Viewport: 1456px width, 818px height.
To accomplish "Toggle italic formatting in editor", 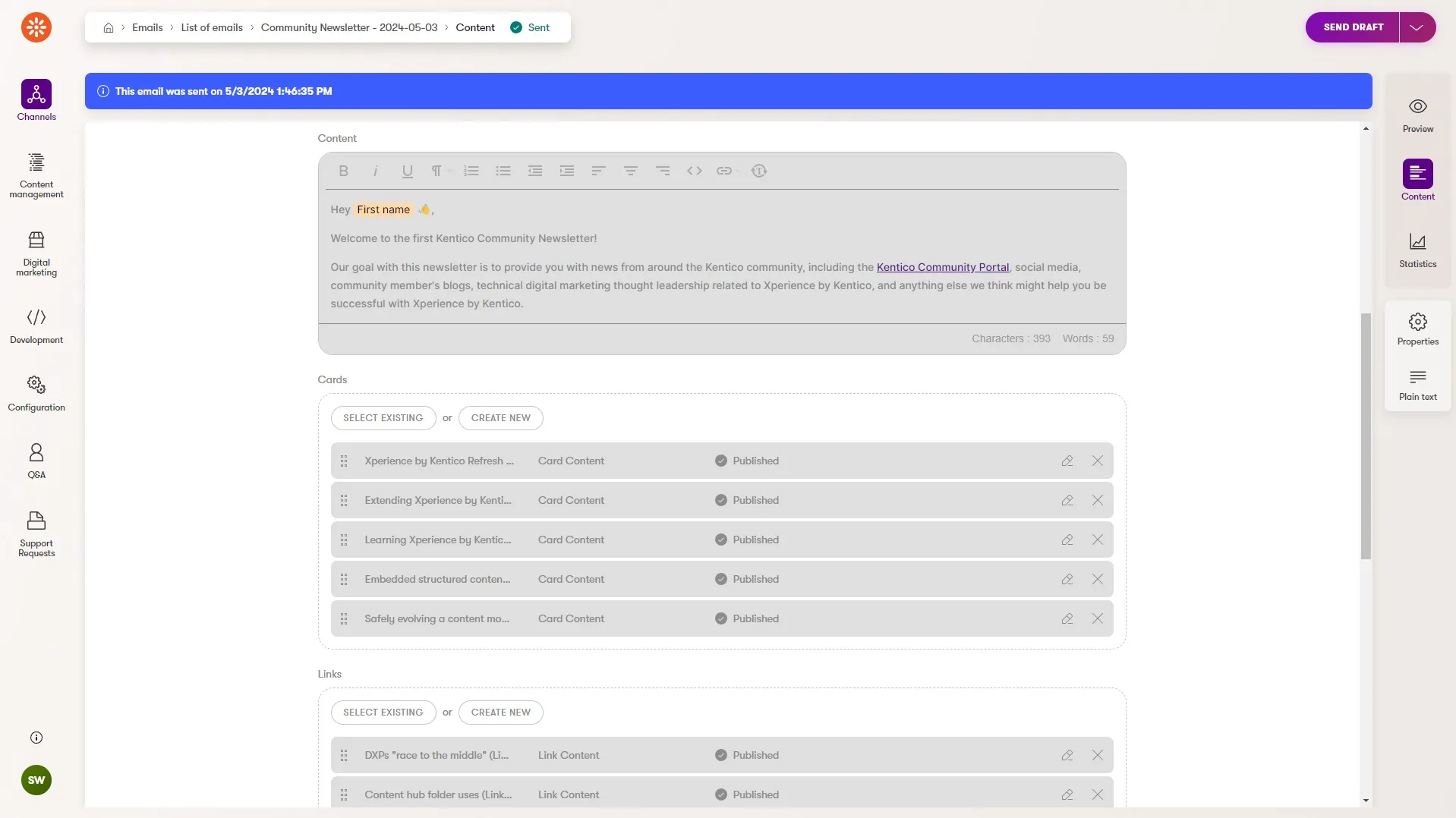I will pos(375,171).
